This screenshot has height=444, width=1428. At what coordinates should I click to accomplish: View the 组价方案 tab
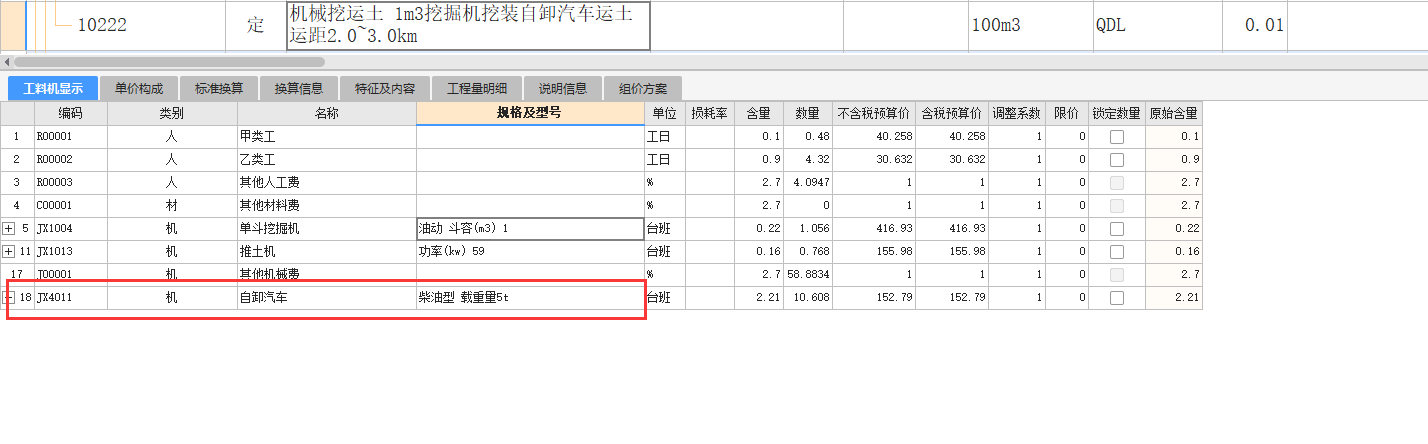click(x=643, y=88)
